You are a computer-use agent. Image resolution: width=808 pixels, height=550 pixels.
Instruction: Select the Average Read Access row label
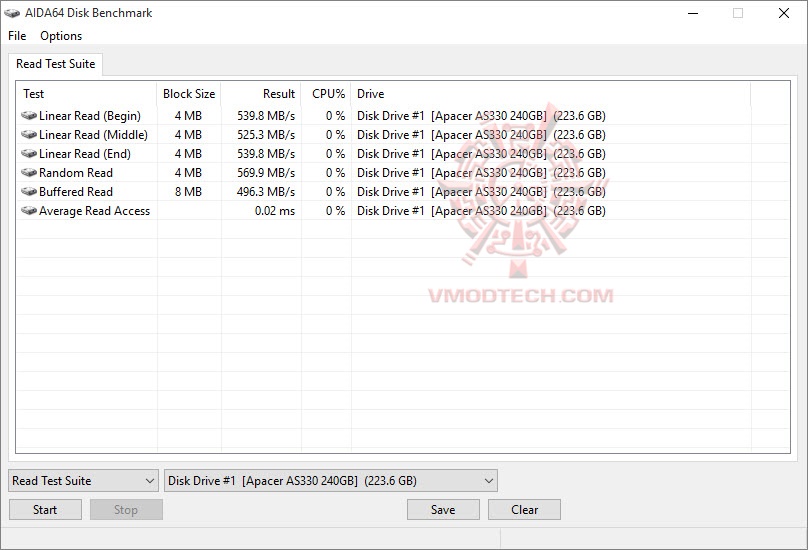click(94, 211)
